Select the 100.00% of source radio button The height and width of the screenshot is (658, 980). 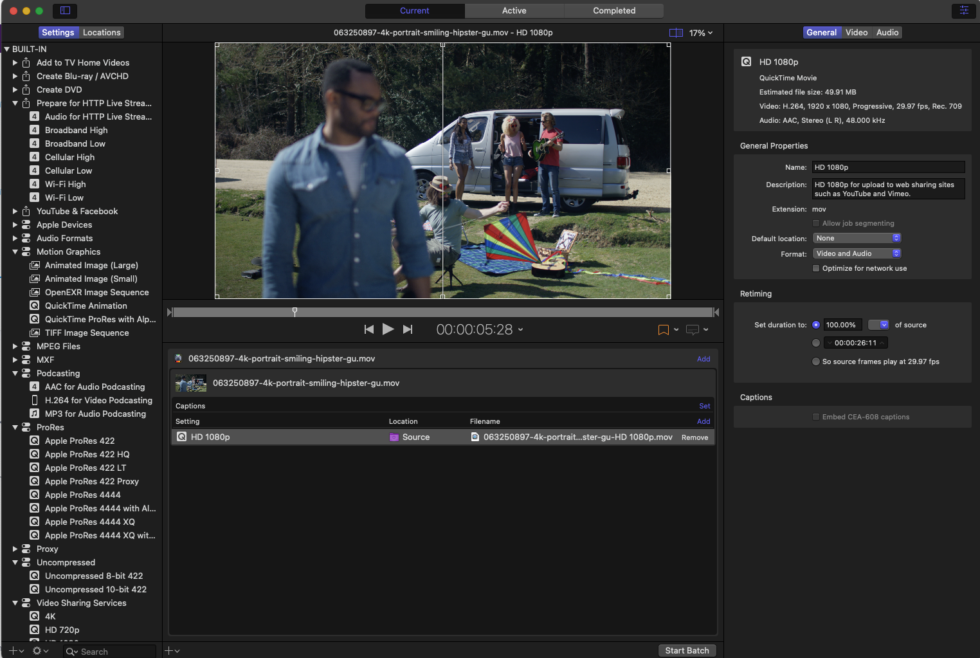tap(816, 324)
